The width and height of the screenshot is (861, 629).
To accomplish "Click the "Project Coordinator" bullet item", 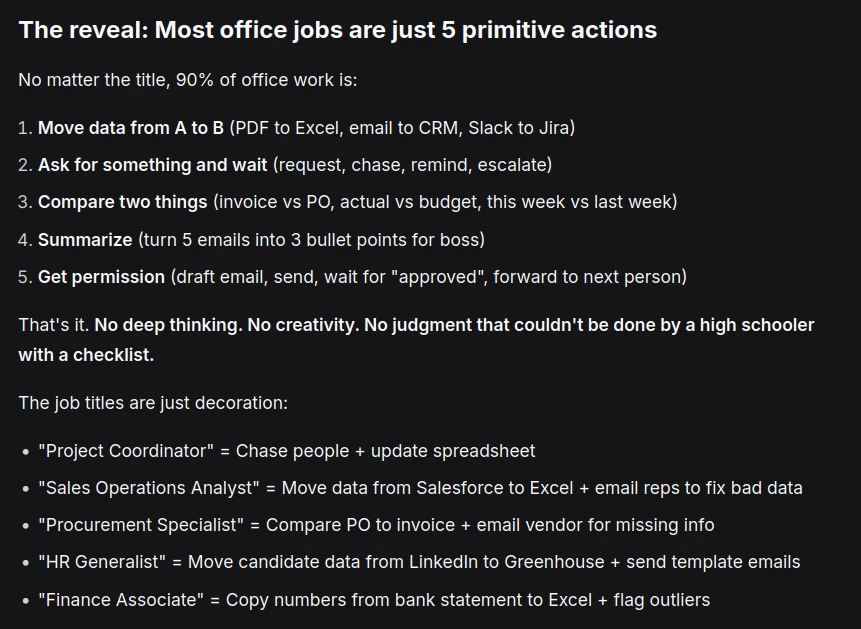I will (x=286, y=451).
